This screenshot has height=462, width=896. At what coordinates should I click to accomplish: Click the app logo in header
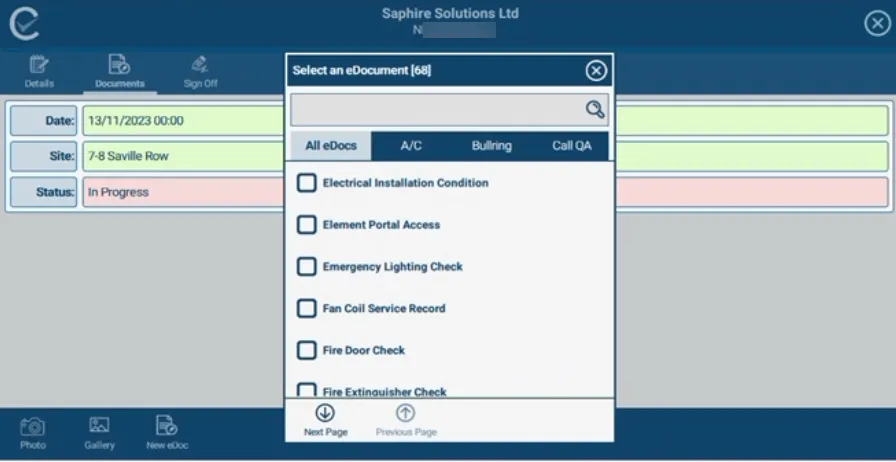click(x=24, y=24)
